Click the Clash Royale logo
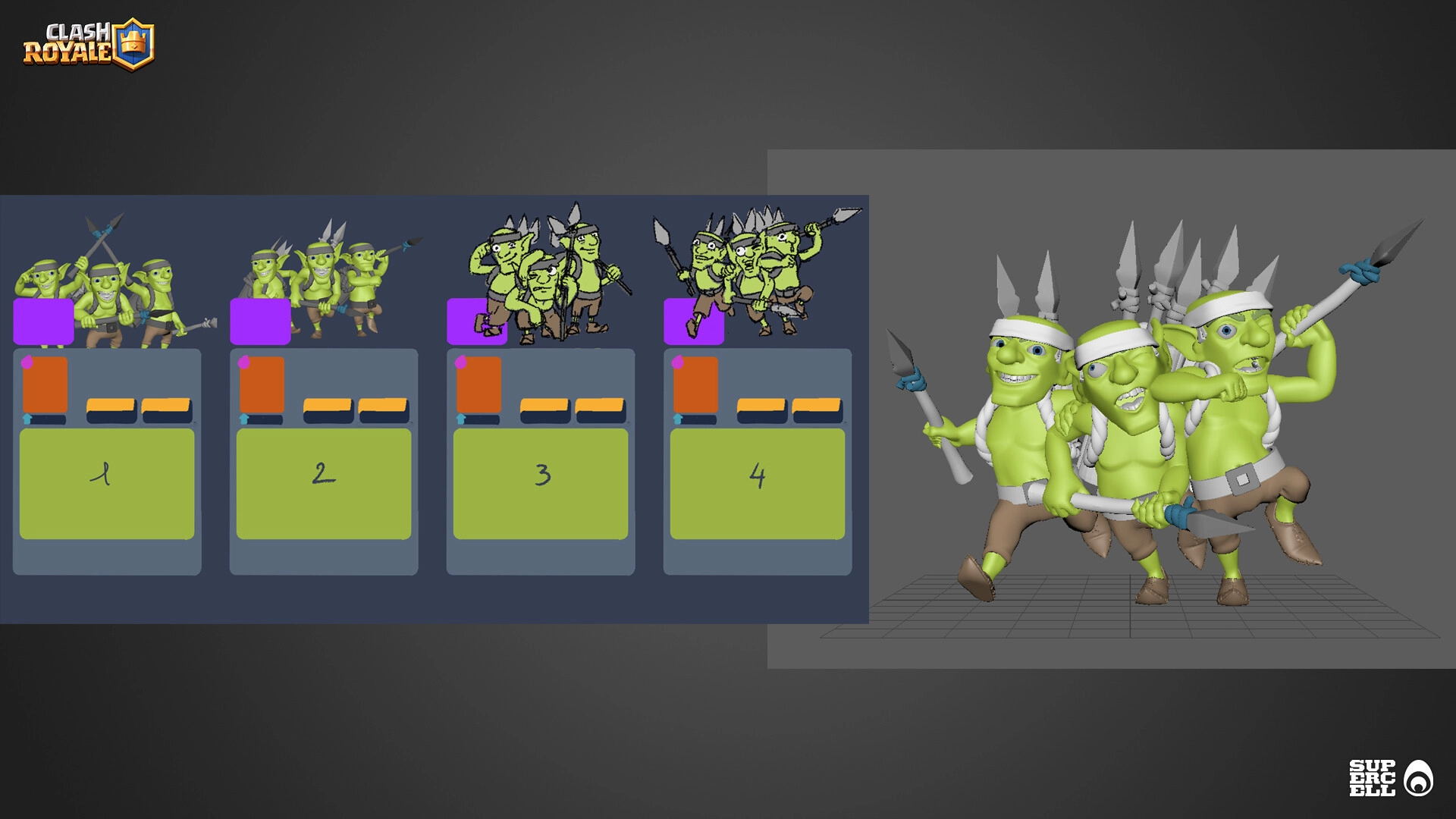The width and height of the screenshot is (1456, 819). (x=89, y=45)
